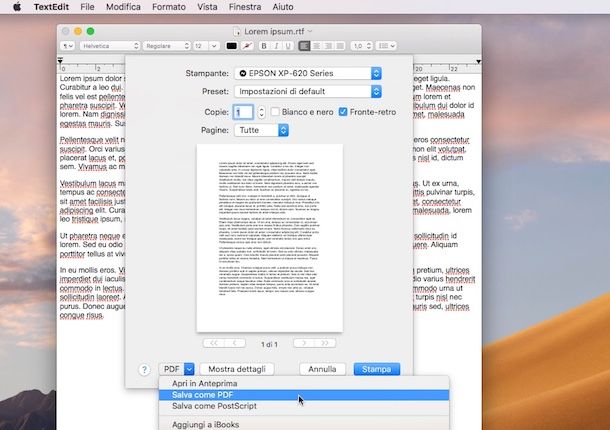This screenshot has width=610, height=430.
Task: Choose Aggiungi a iBooks
Action: [x=304, y=425]
